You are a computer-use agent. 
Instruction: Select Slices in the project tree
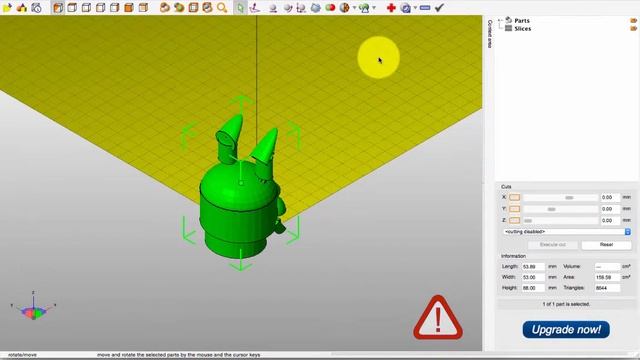pyautogui.click(x=522, y=29)
